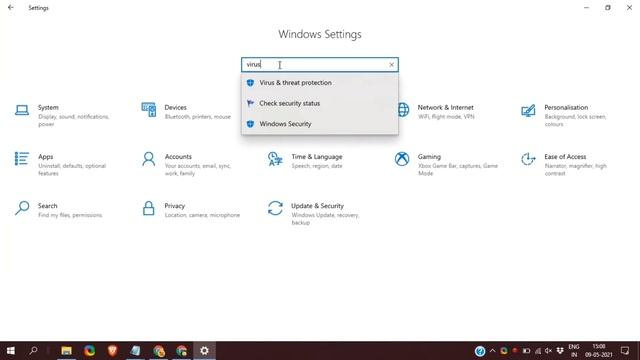Open the Search settings magnifier icon
Screen dimensions: 640x360
22,208
